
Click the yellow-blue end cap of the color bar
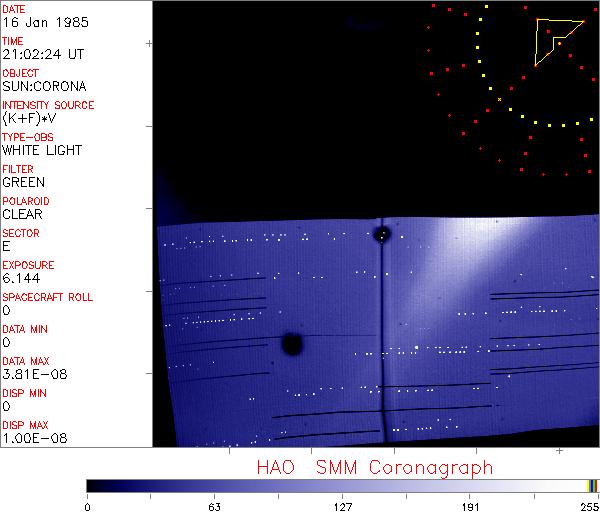[x=592, y=485]
